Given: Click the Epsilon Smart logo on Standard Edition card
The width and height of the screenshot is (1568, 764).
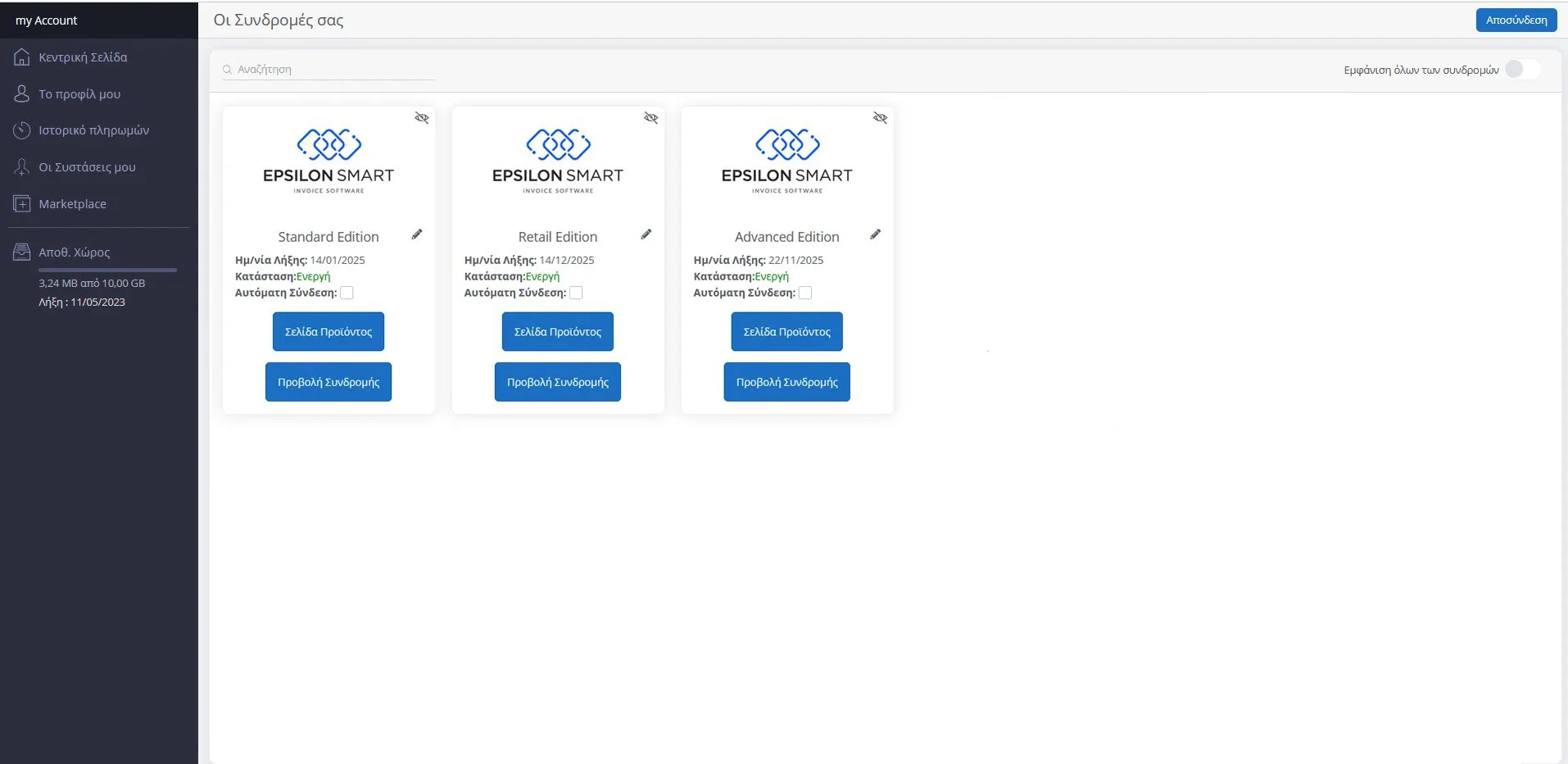Looking at the screenshot, I should [329, 160].
